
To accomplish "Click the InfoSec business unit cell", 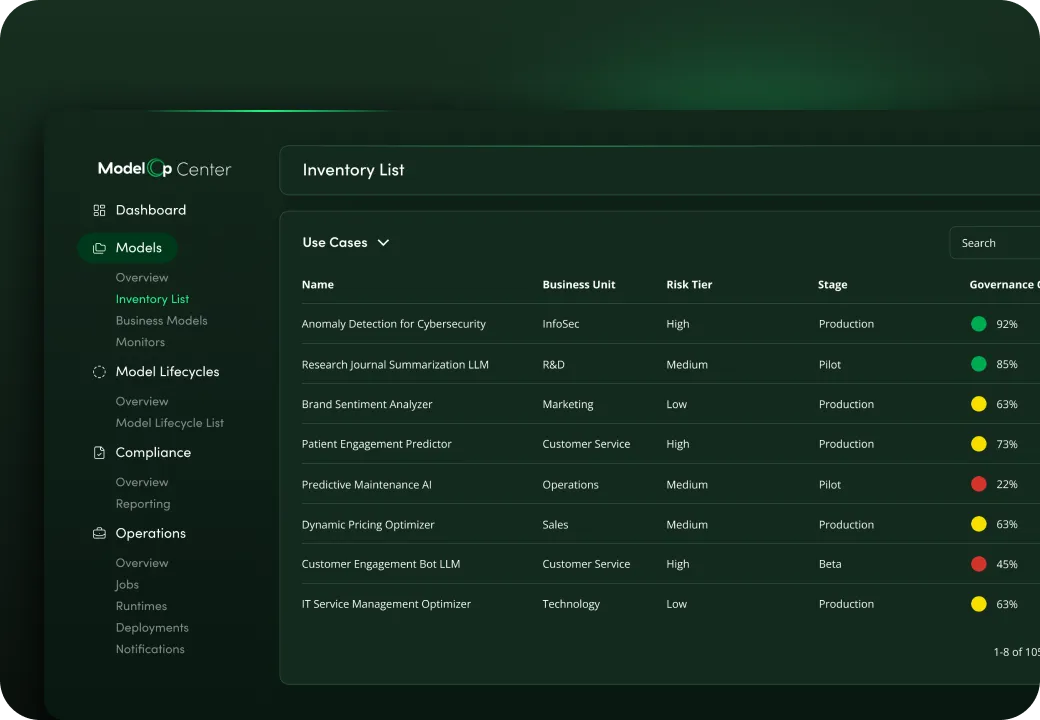I will tap(560, 324).
